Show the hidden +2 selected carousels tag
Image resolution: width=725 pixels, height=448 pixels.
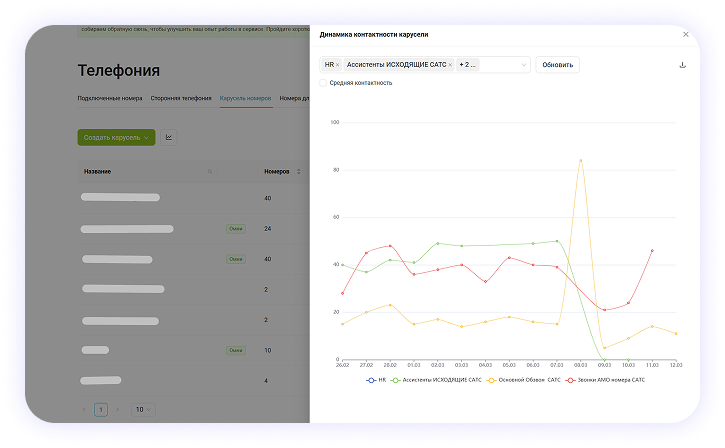(x=467, y=65)
